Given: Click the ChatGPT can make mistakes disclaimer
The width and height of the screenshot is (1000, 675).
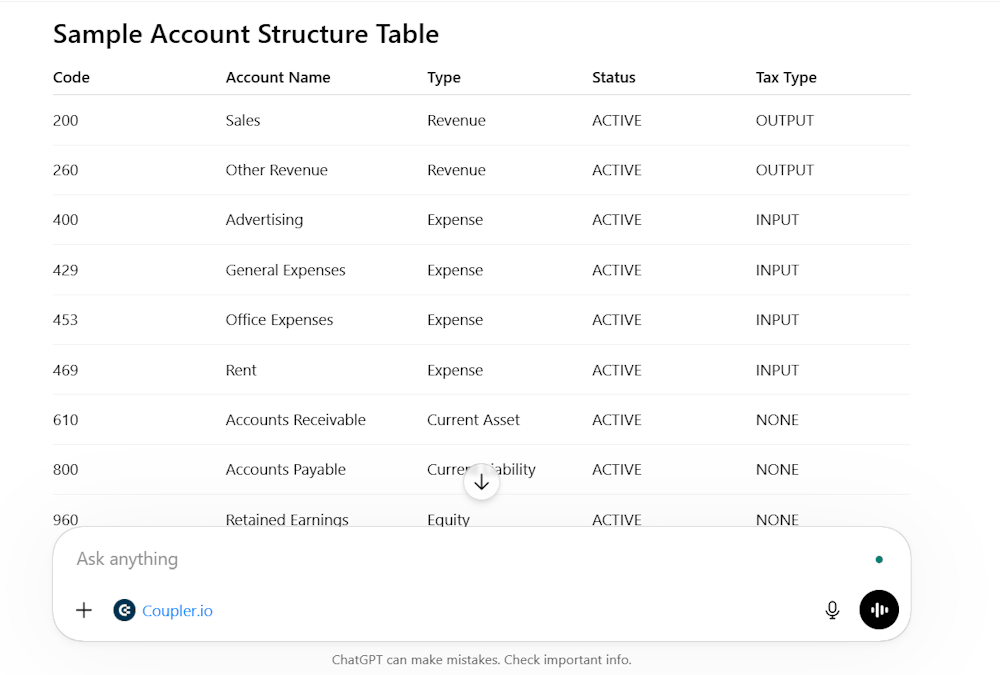Looking at the screenshot, I should (482, 660).
